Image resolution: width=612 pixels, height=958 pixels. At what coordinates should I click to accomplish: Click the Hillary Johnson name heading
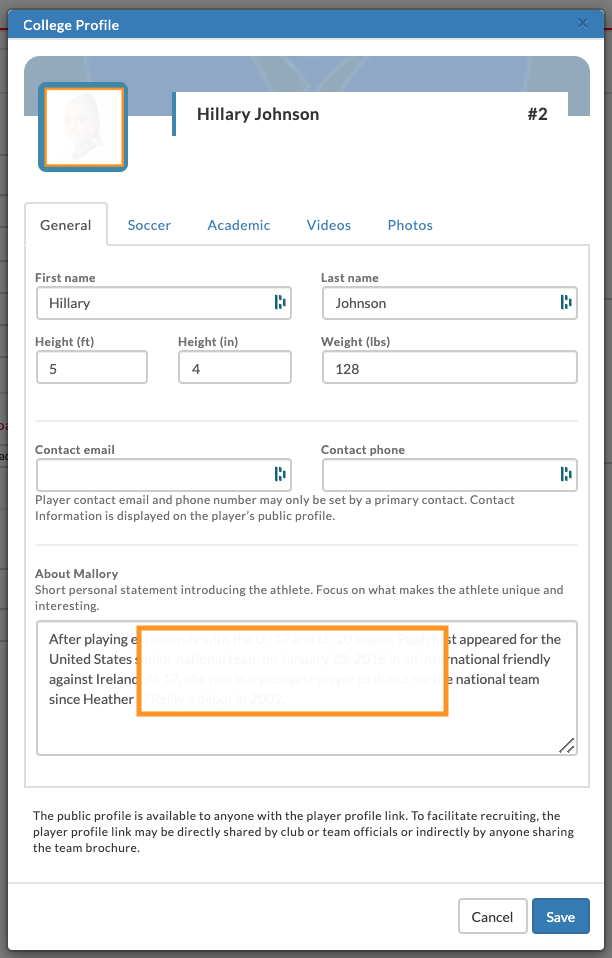tap(258, 114)
